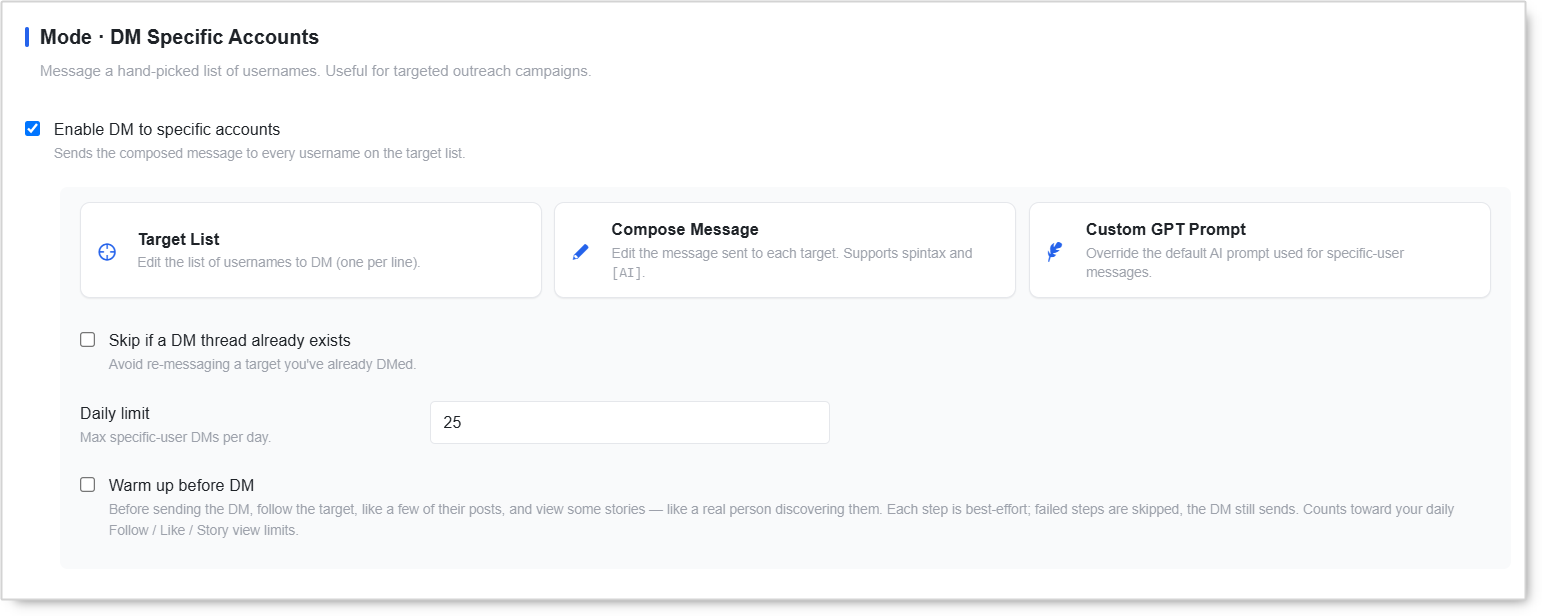Click the pencil icon for Compose Message
The height and width of the screenshot is (616, 1542).
581,252
